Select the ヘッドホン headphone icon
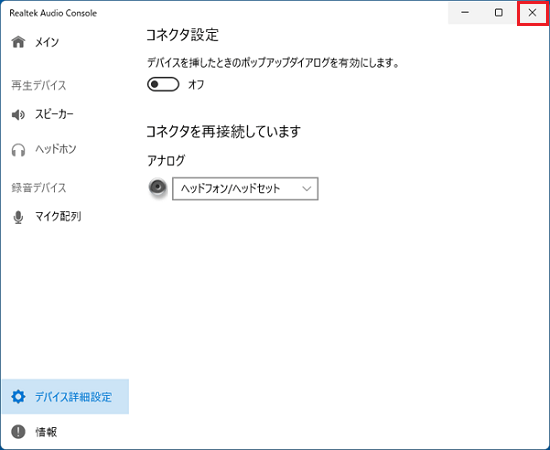 pyautogui.click(x=18, y=150)
